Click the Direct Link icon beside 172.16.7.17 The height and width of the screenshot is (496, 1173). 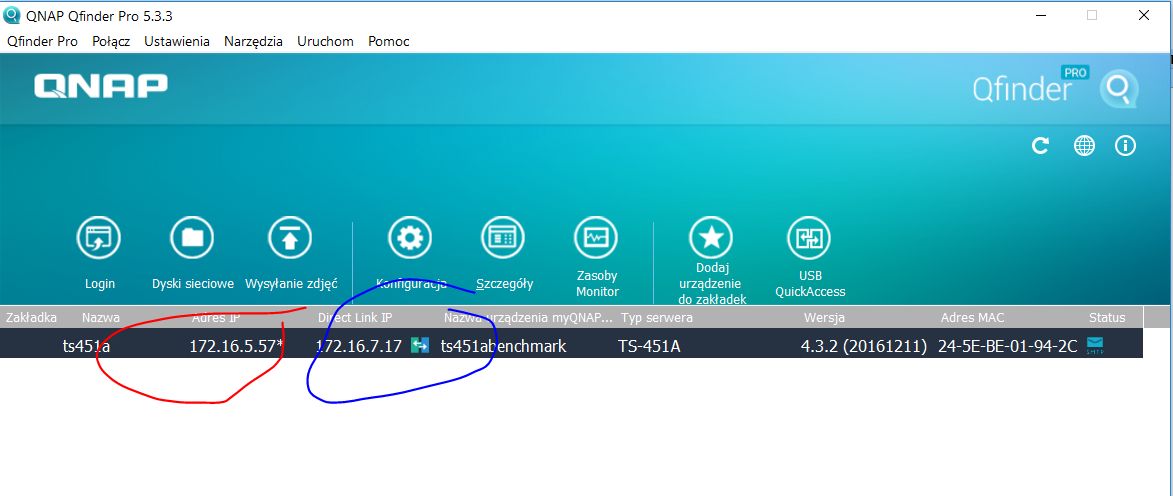click(420, 346)
